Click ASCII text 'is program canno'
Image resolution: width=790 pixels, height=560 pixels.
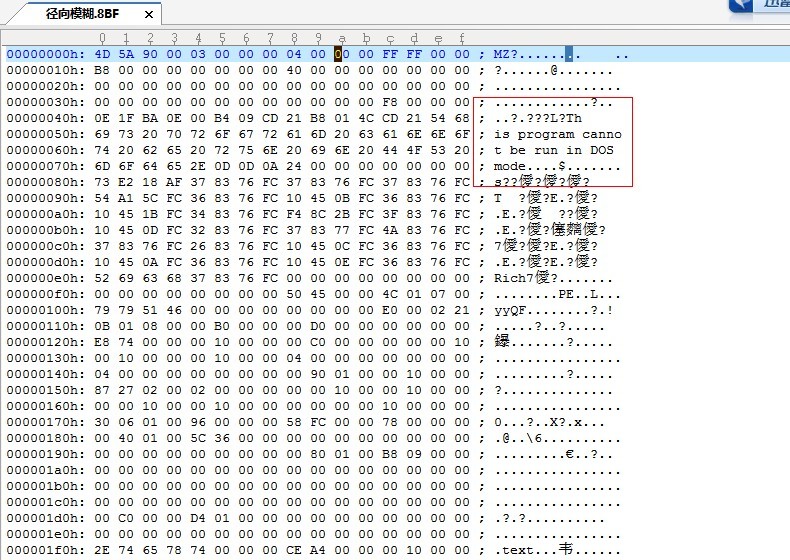557,135
